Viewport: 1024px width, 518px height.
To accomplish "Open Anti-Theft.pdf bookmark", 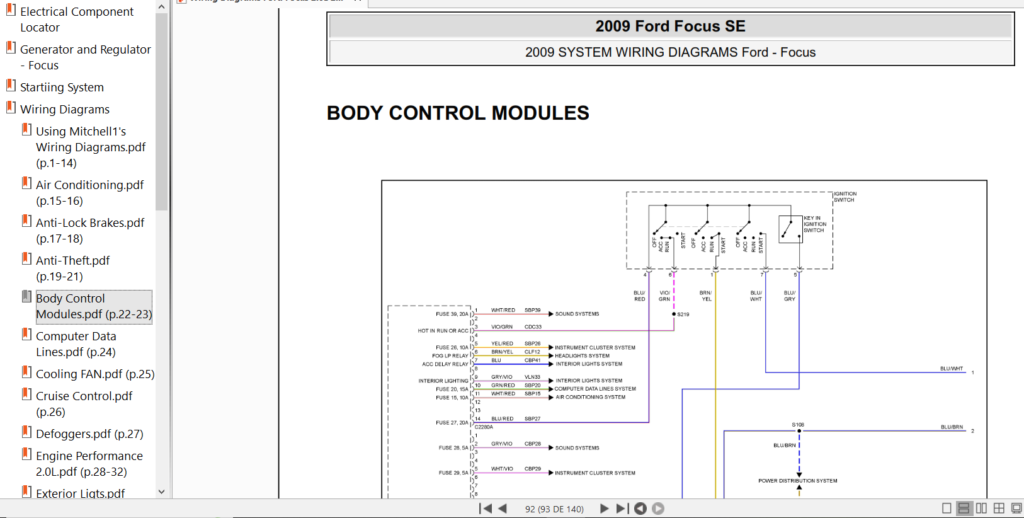I will [72, 268].
